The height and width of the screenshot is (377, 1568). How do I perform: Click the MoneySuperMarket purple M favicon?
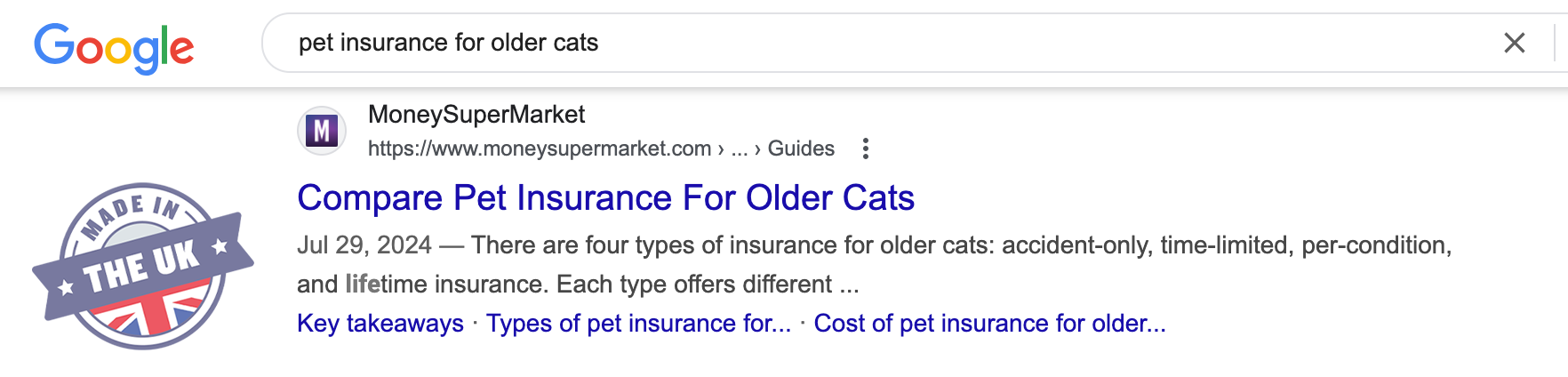tap(322, 132)
